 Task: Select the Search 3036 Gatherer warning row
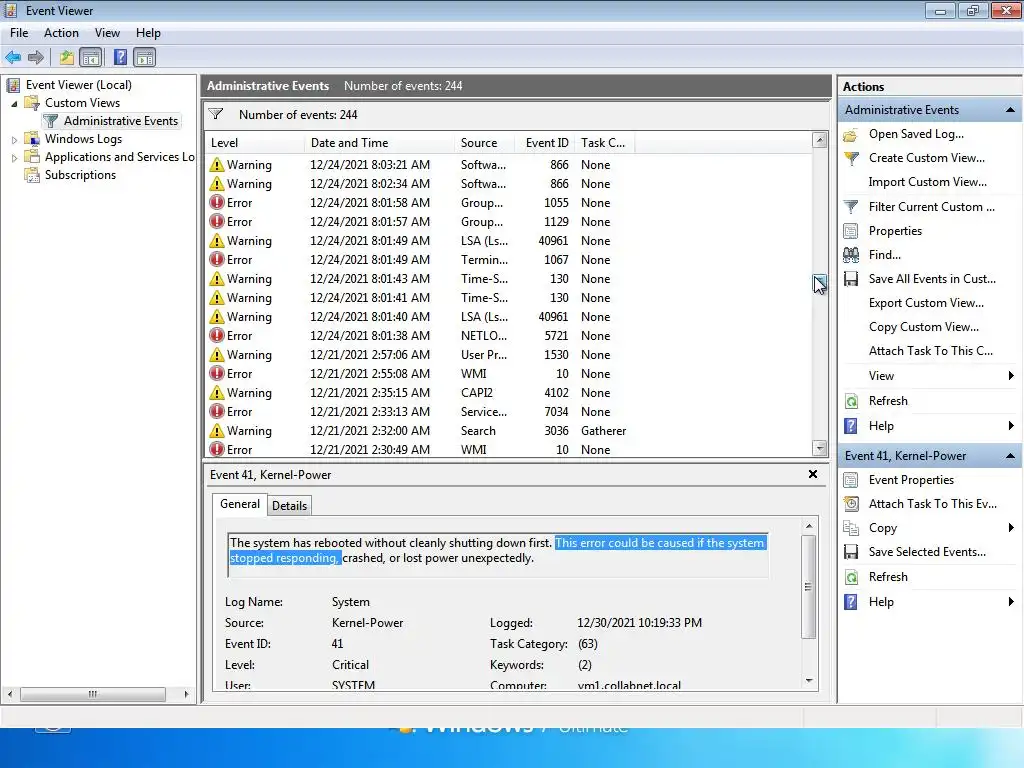tap(509, 431)
